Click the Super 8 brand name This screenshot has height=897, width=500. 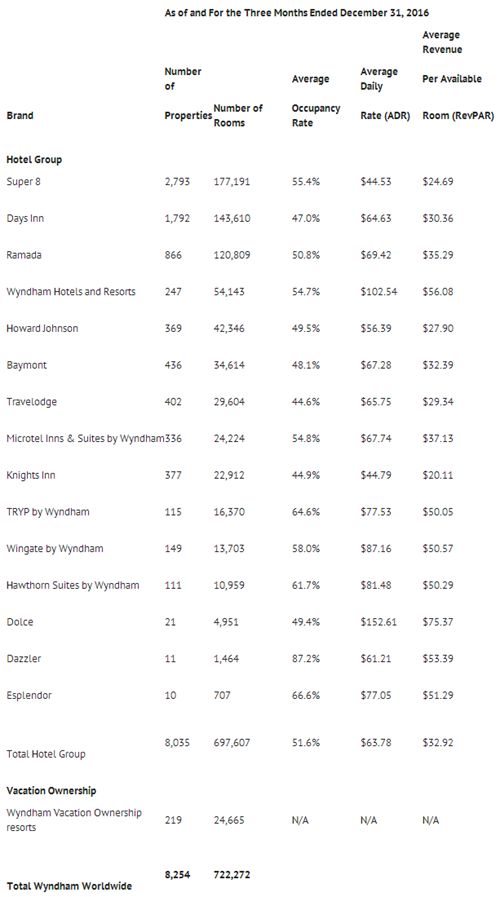point(23,182)
